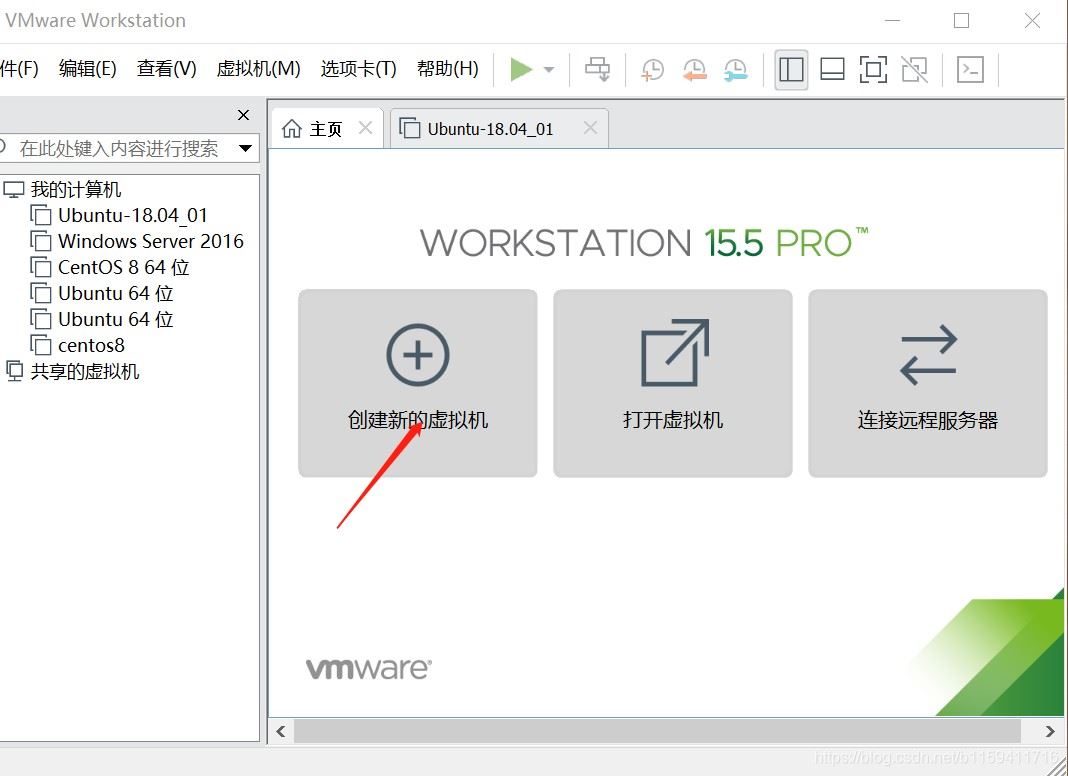Image resolution: width=1068 pixels, height=776 pixels.
Task: Toggle the thumbnail bar view icon
Action: tap(832, 69)
